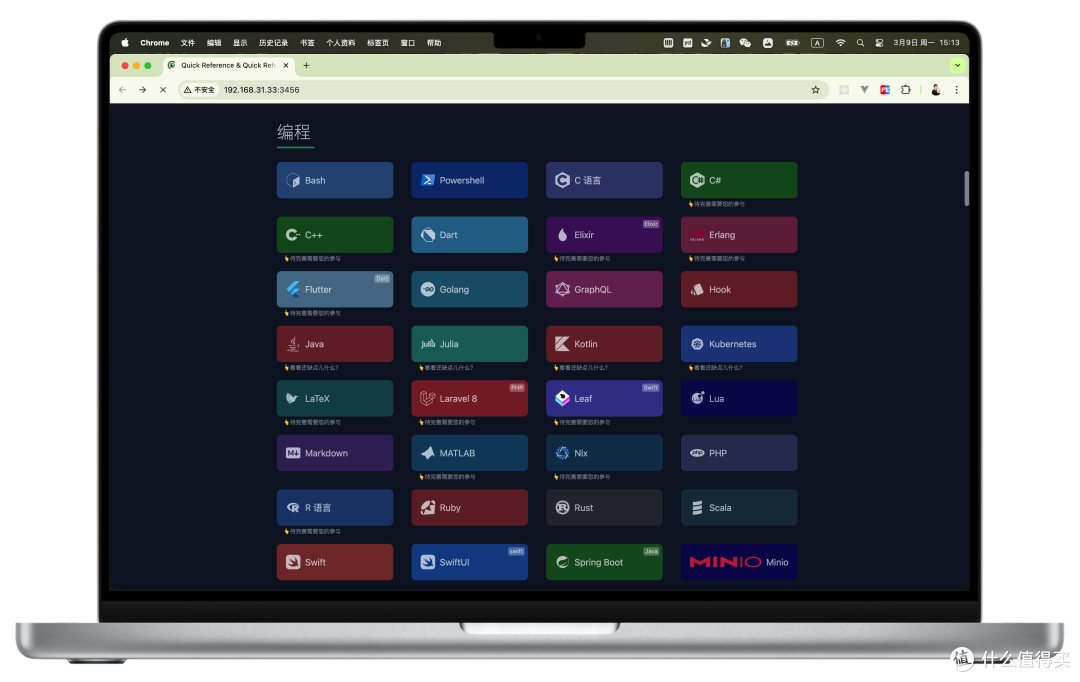Viewport: 1080px width, 682px height.
Task: Click the MATLAB logo icon
Action: [428, 453]
